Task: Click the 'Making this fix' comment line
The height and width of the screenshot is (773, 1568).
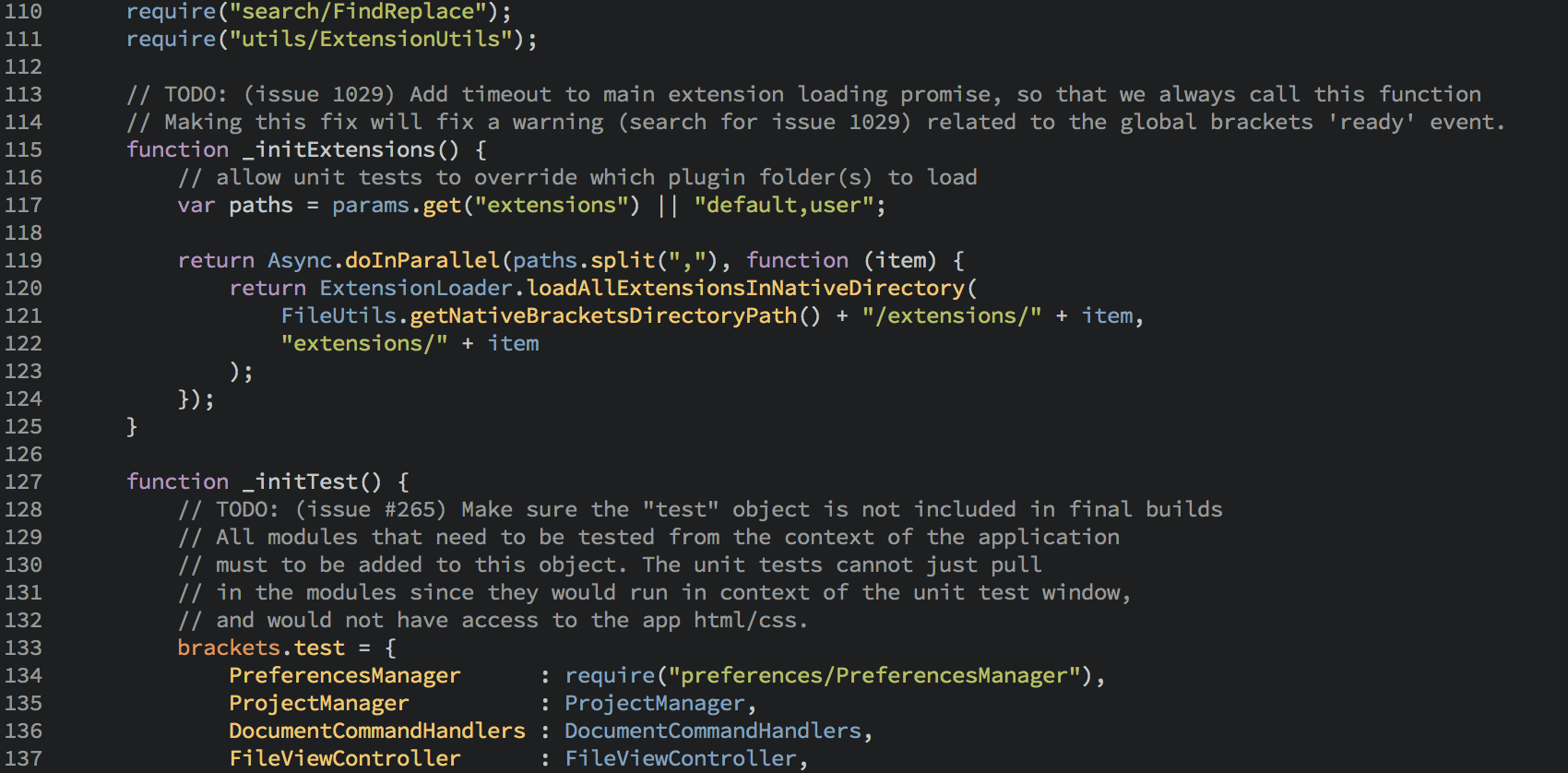Action: [815, 122]
